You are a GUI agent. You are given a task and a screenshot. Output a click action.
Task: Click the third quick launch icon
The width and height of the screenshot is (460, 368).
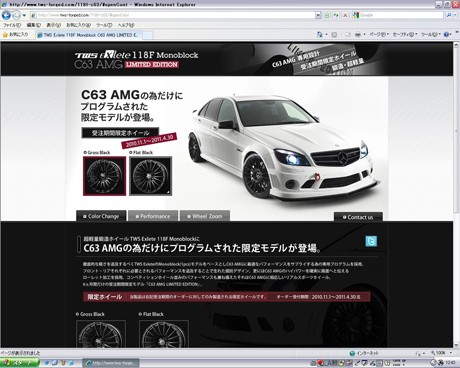(x=63, y=363)
